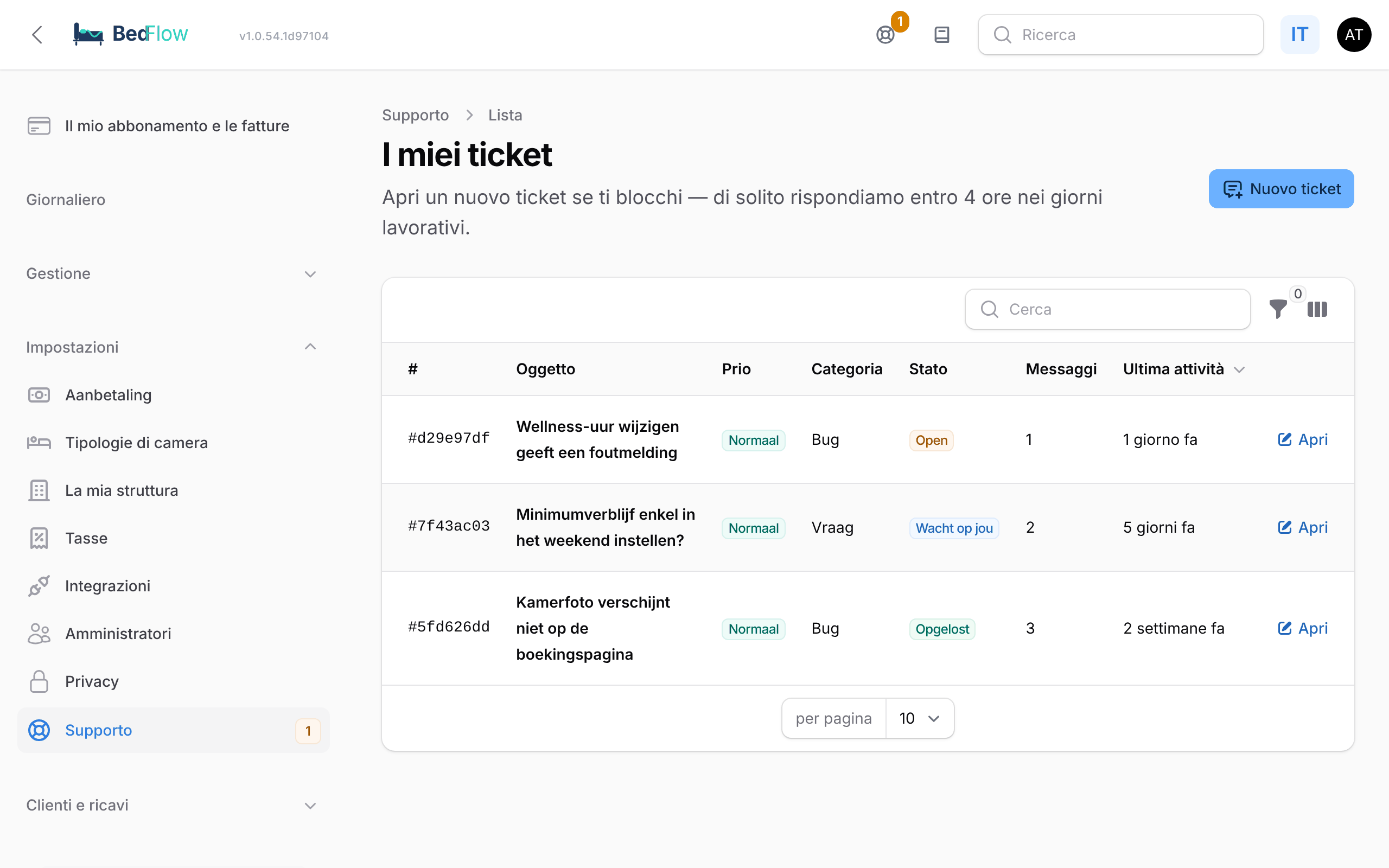Open Il mio abbonamento e le fatture
This screenshot has height=868, width=1389.
coord(173,126)
